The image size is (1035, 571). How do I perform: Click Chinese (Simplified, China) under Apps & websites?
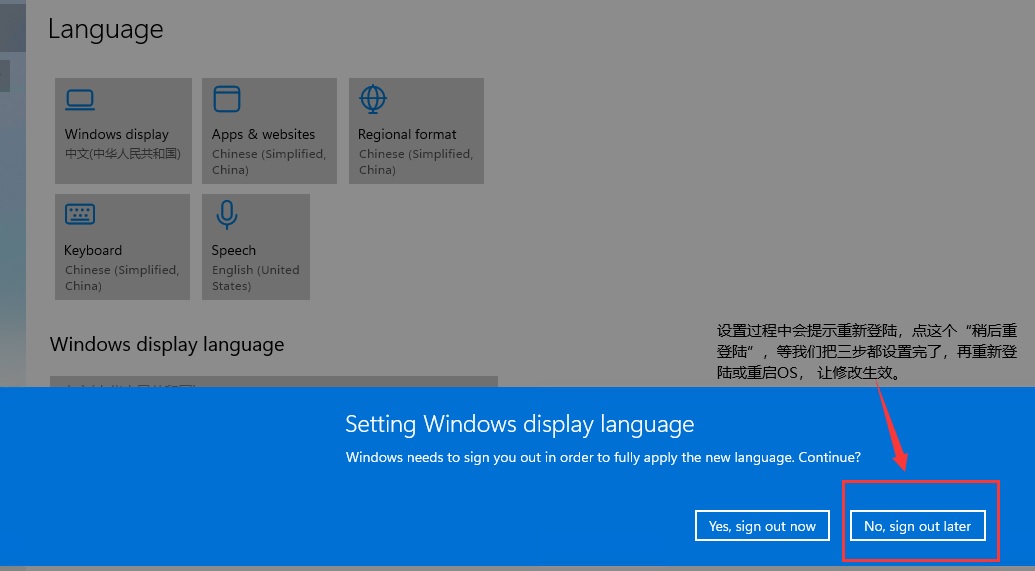(269, 162)
